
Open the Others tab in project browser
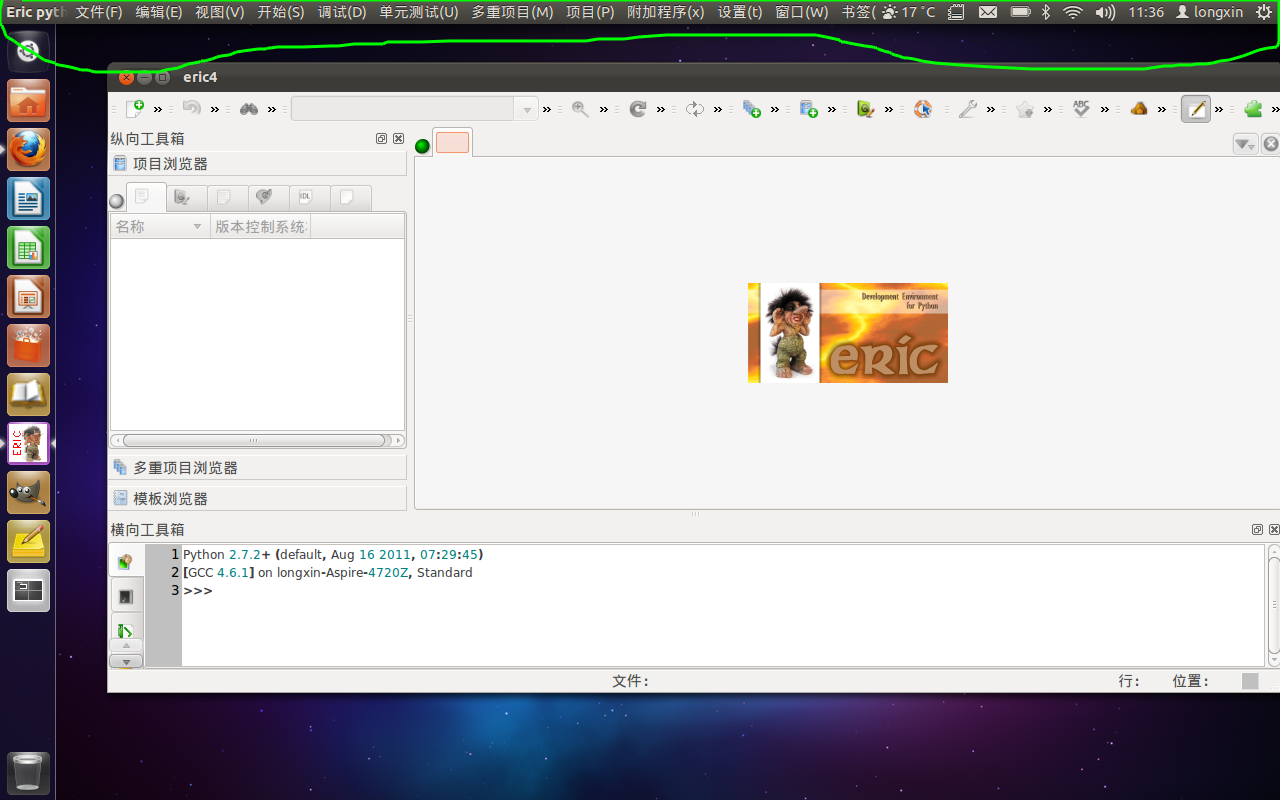point(350,198)
